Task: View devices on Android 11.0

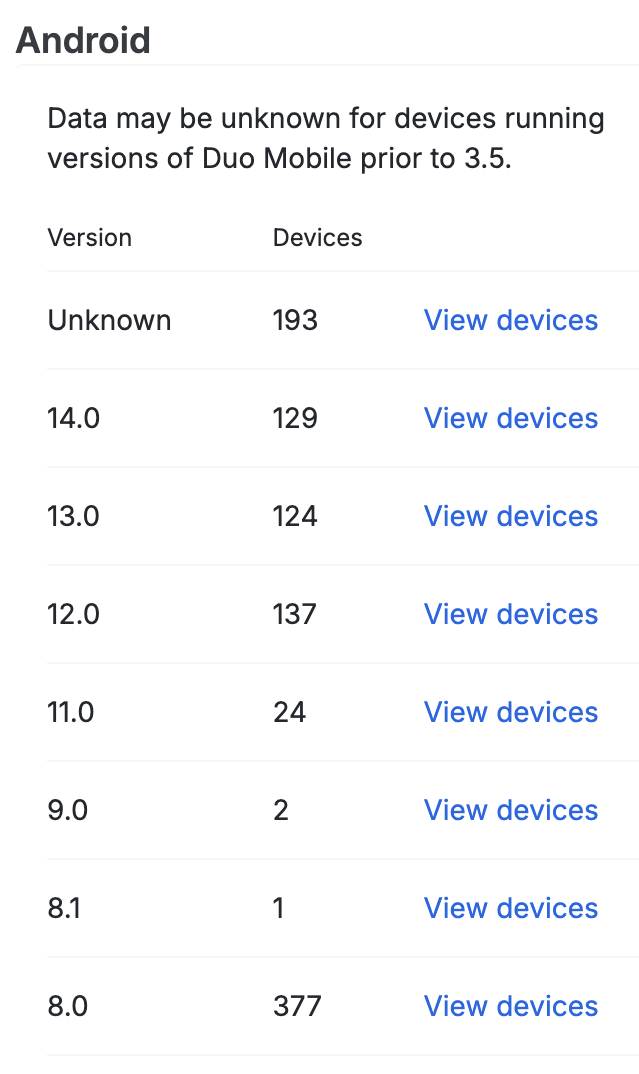Action: click(510, 712)
